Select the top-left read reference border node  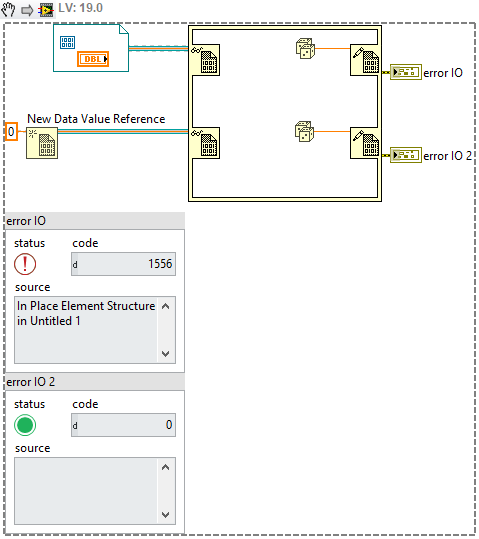[x=206, y=60]
